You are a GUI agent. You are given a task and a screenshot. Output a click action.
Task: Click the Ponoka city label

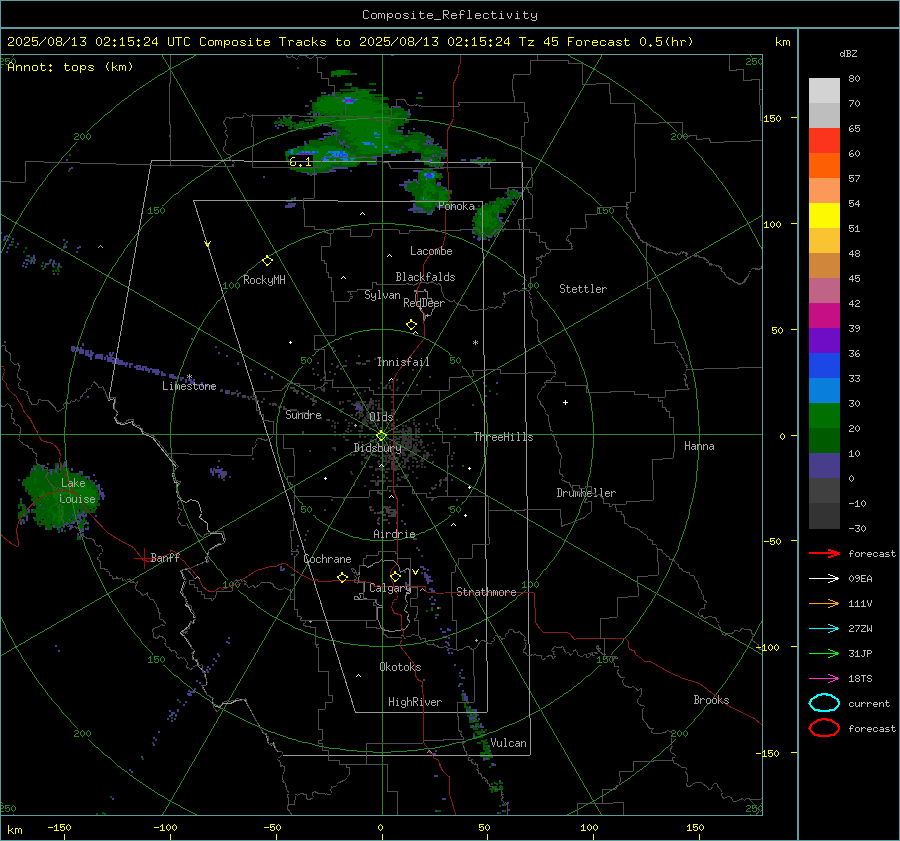click(456, 206)
